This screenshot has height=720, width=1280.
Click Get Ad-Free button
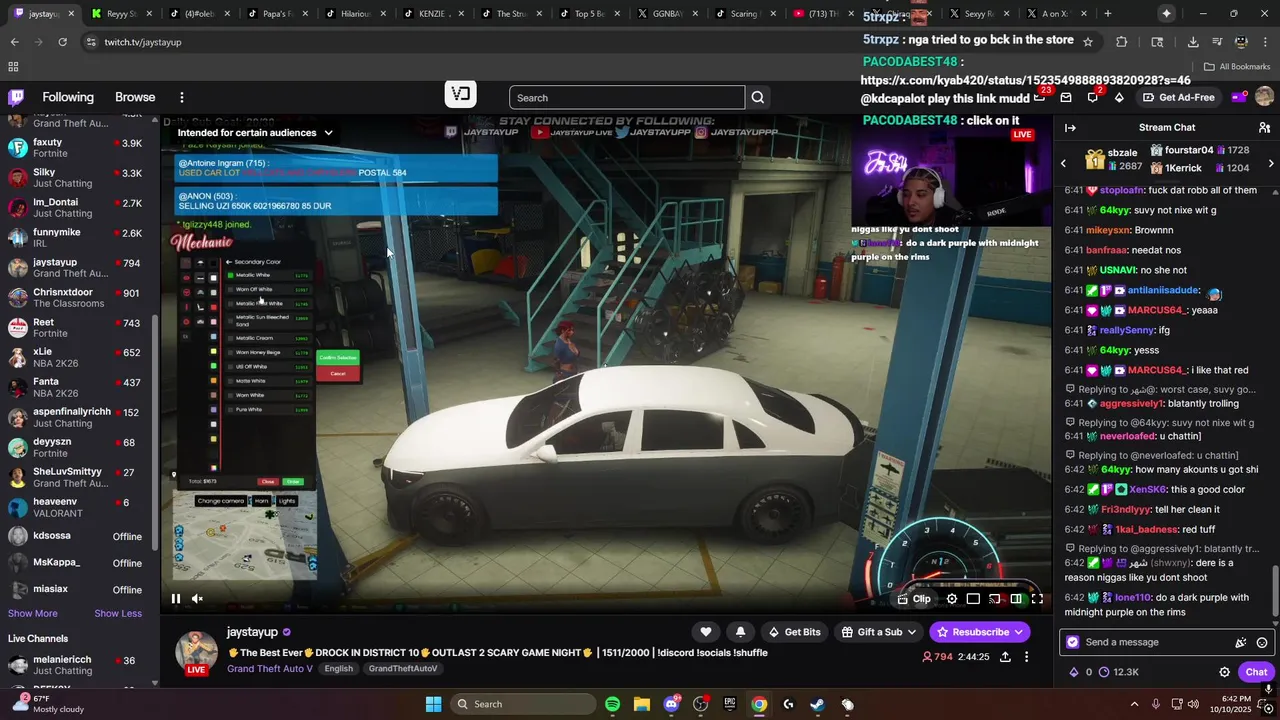click(1178, 97)
